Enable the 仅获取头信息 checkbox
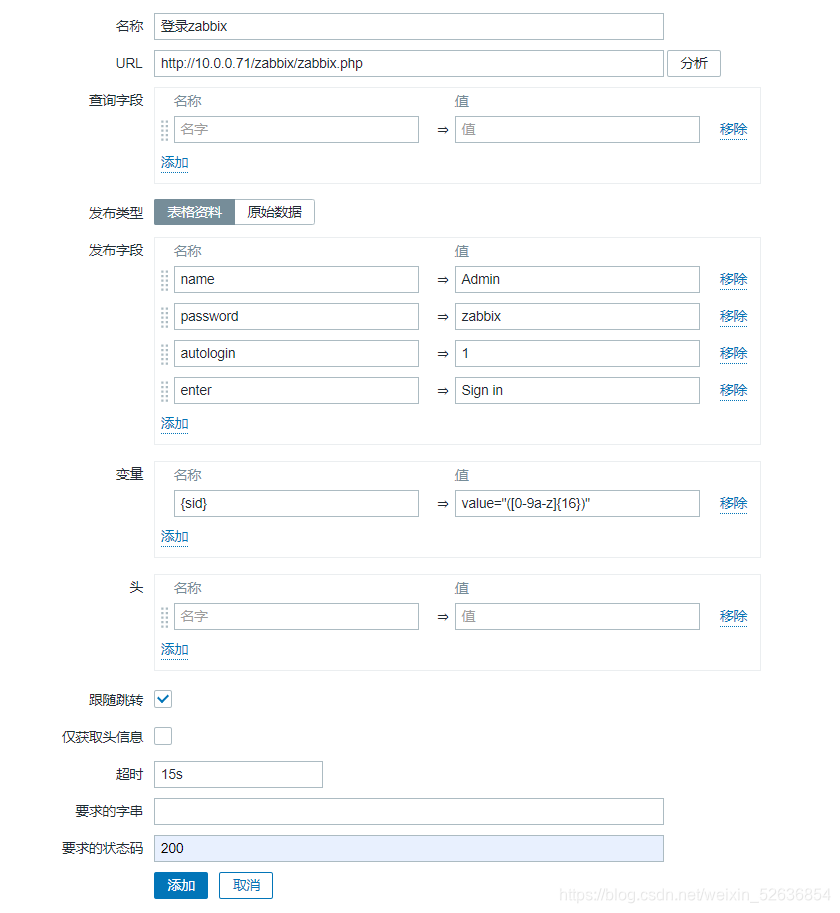Image resolution: width=840 pixels, height=913 pixels. (x=163, y=737)
